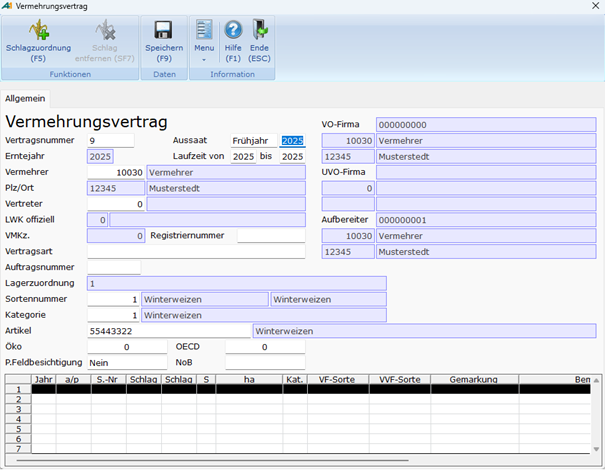Click the Kat. column header
This screenshot has height=471, width=605.
point(295,379)
